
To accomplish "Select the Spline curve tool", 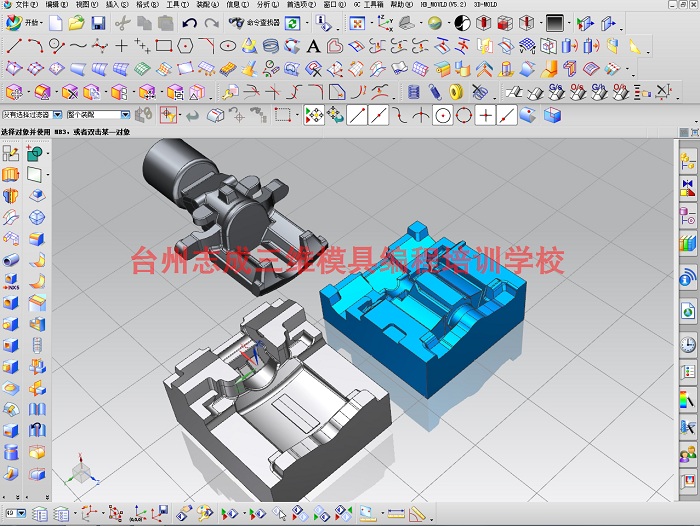I will pyautogui.click(x=78, y=46).
